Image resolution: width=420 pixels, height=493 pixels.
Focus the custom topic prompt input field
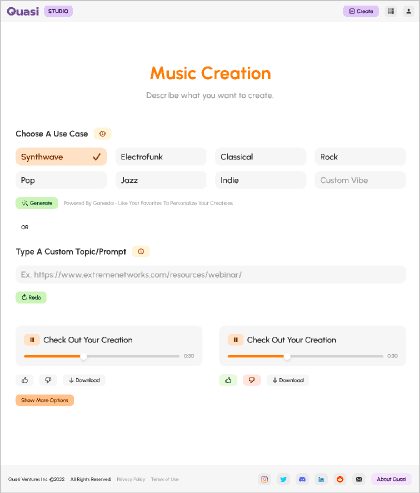tap(211, 275)
